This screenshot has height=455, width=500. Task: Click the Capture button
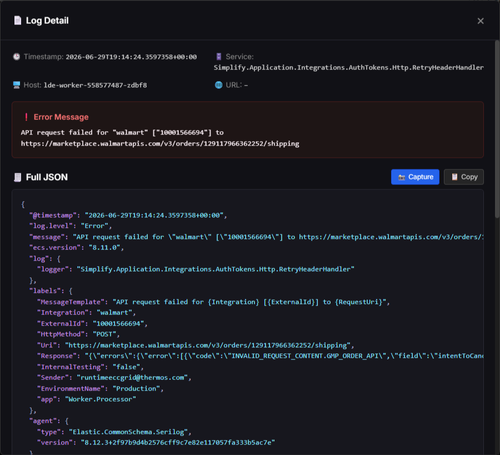[x=415, y=177]
